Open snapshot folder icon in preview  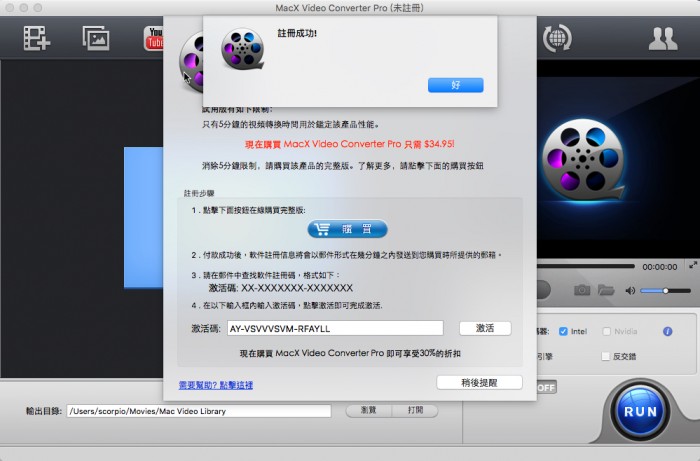point(606,291)
